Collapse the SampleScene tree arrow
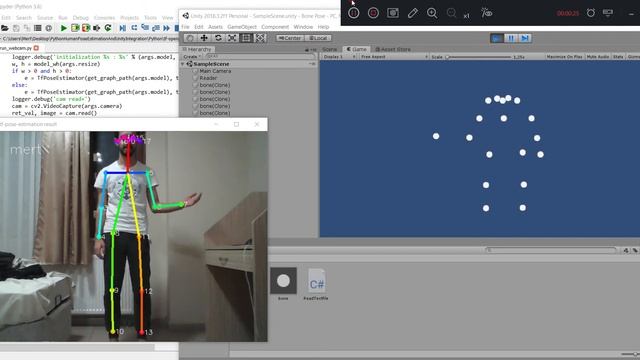The image size is (640, 360). pos(183,64)
